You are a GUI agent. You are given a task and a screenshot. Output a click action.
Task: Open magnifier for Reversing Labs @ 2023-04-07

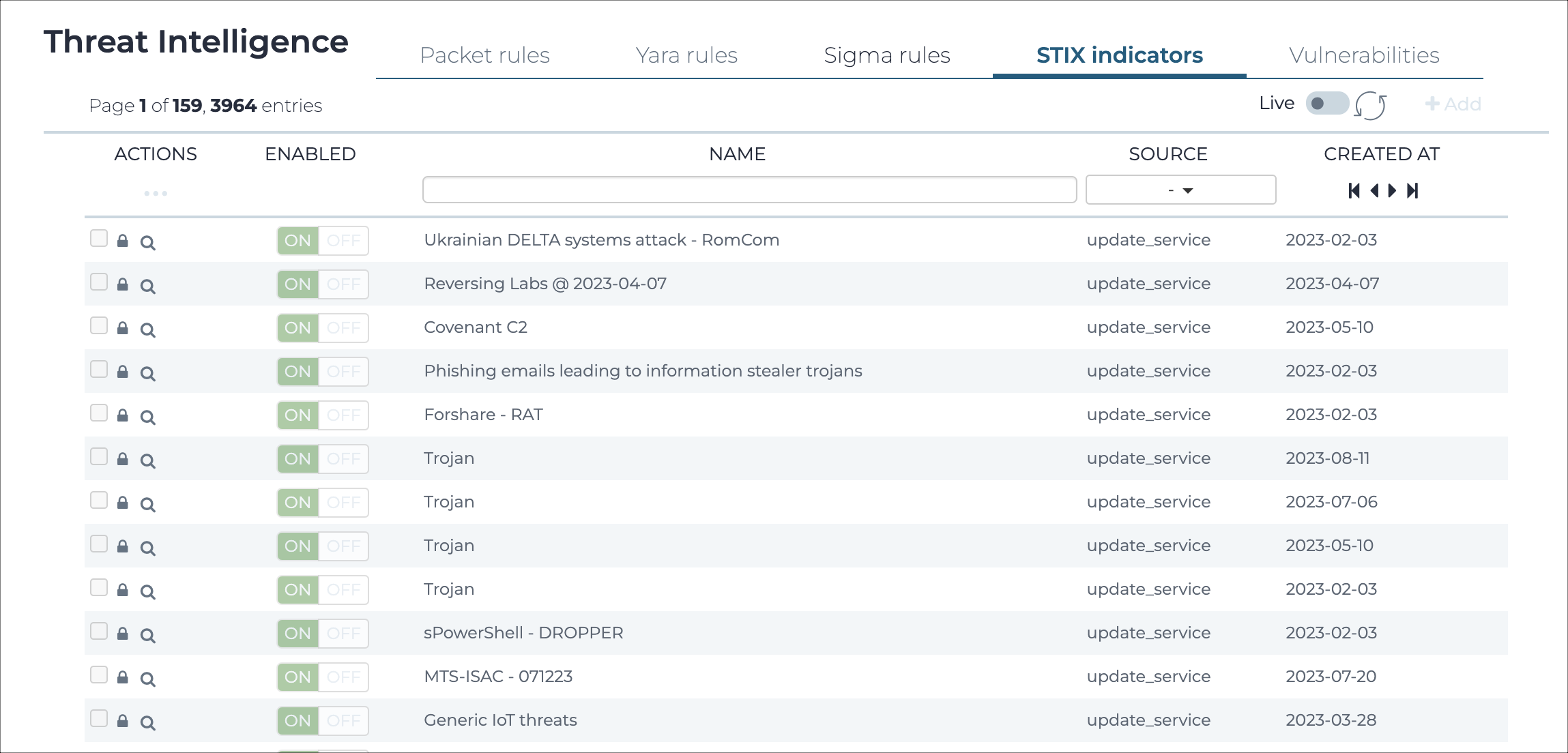pos(147,286)
